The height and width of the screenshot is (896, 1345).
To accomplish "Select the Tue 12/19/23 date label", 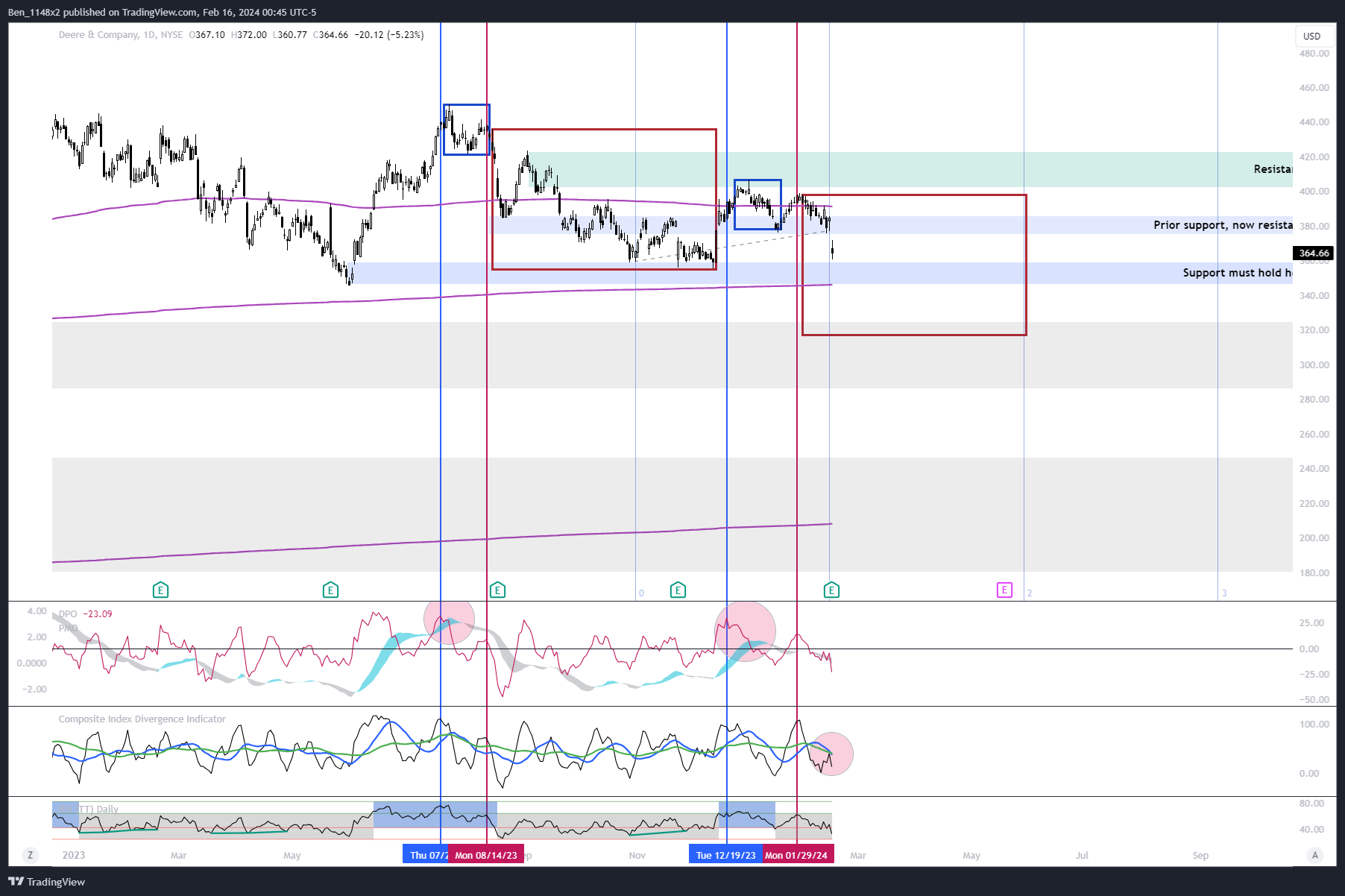I will click(x=726, y=855).
